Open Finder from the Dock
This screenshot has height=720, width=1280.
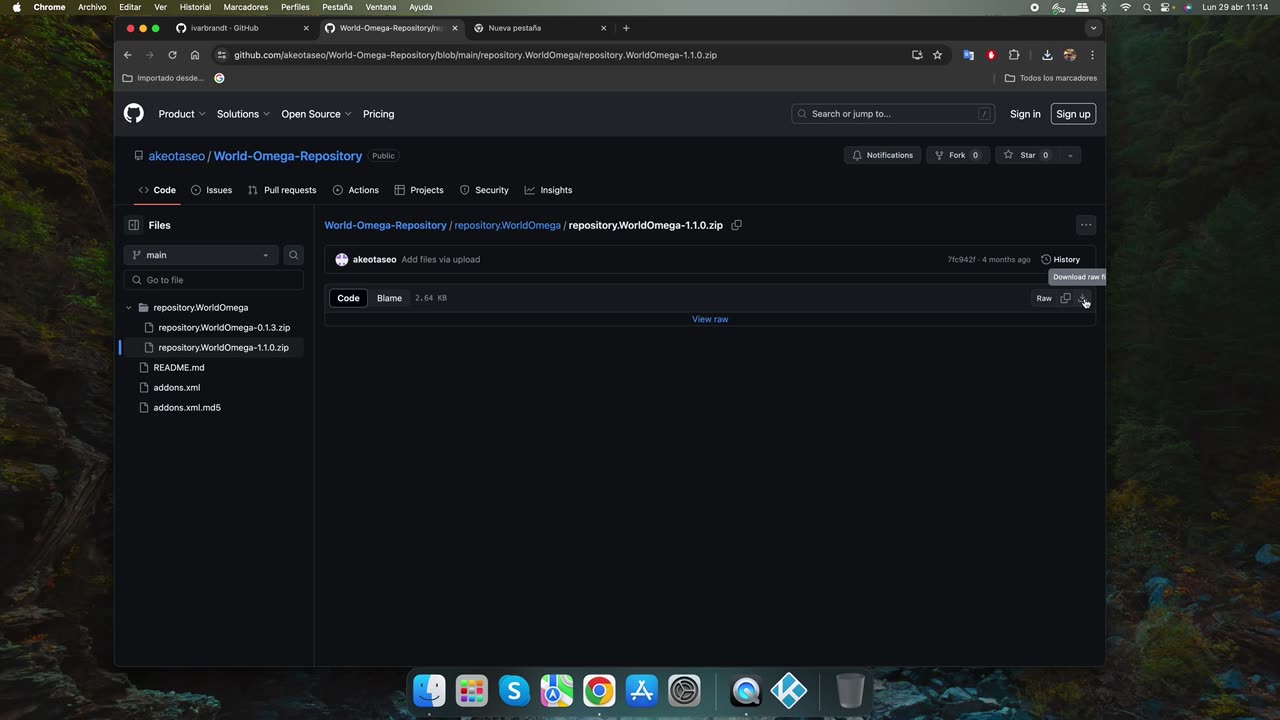(429, 691)
